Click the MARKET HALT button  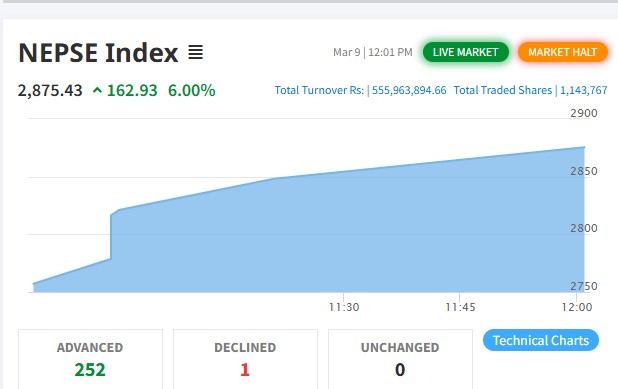coord(562,52)
